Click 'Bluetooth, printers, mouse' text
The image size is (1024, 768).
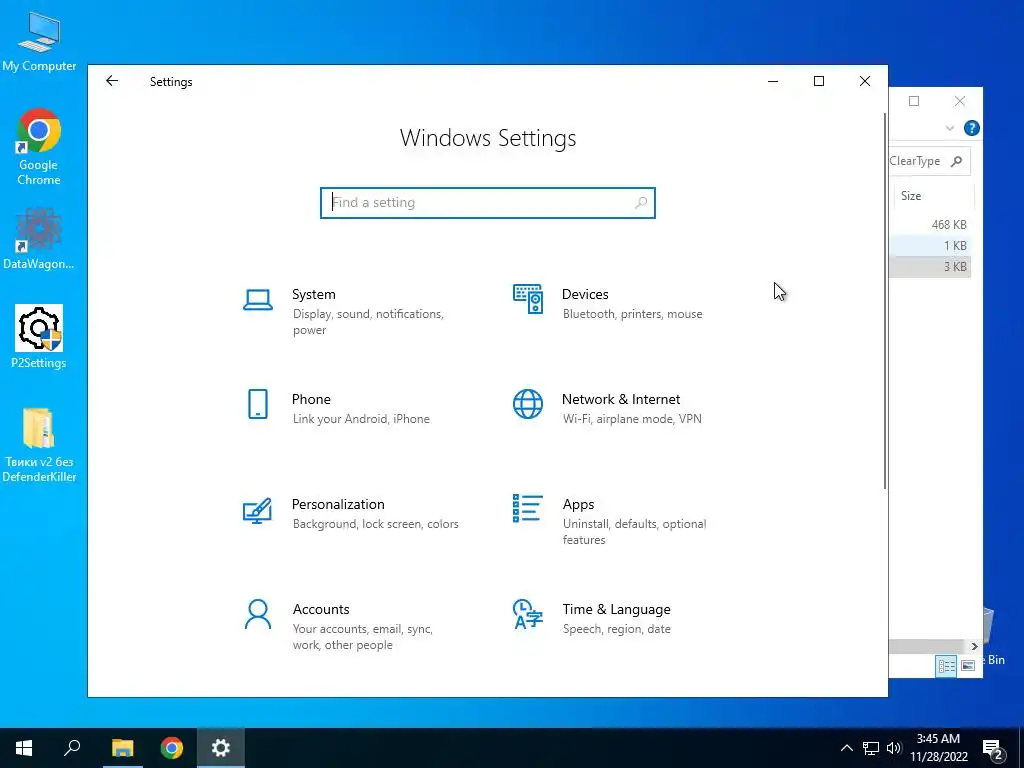click(632, 314)
